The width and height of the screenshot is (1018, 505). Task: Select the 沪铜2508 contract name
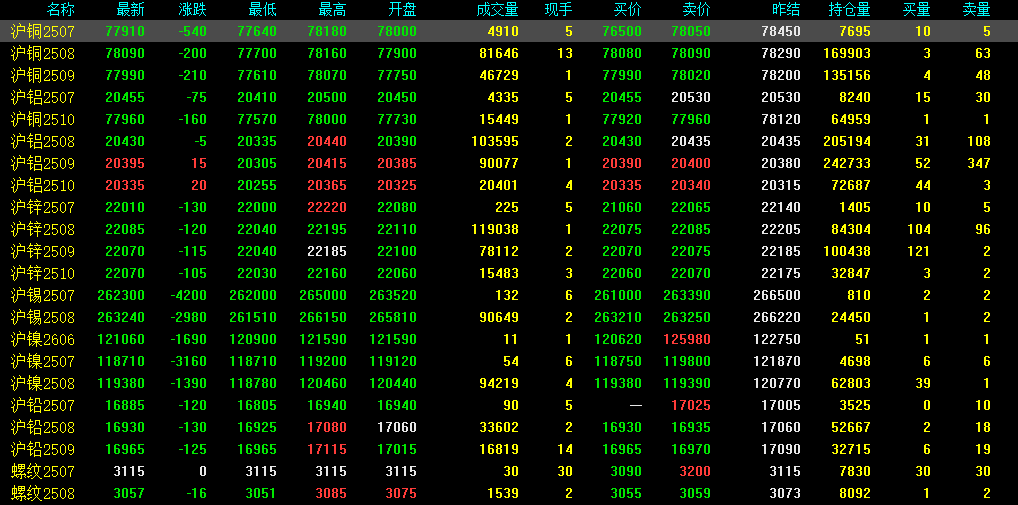tap(43, 53)
